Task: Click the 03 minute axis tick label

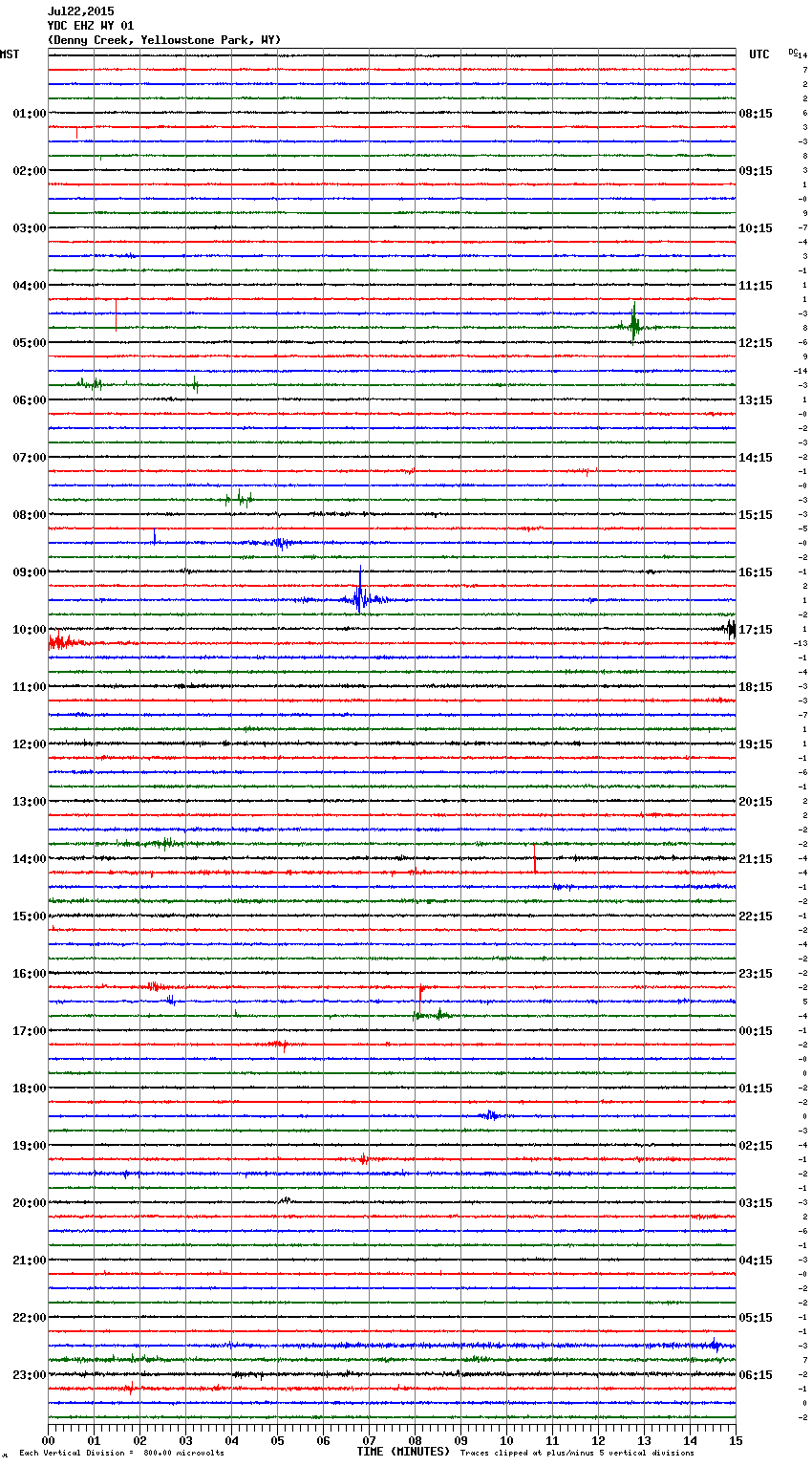Action: pyautogui.click(x=185, y=1441)
